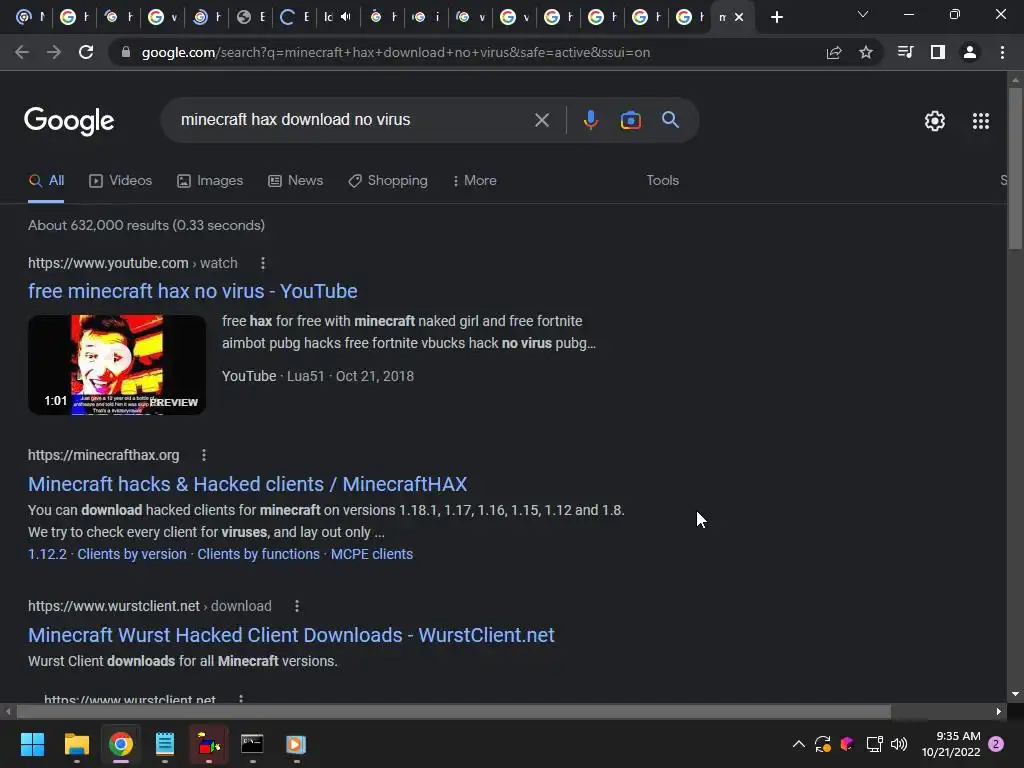Image resolution: width=1024 pixels, height=768 pixels.
Task: Submit search with magnifying glass
Action: click(670, 120)
